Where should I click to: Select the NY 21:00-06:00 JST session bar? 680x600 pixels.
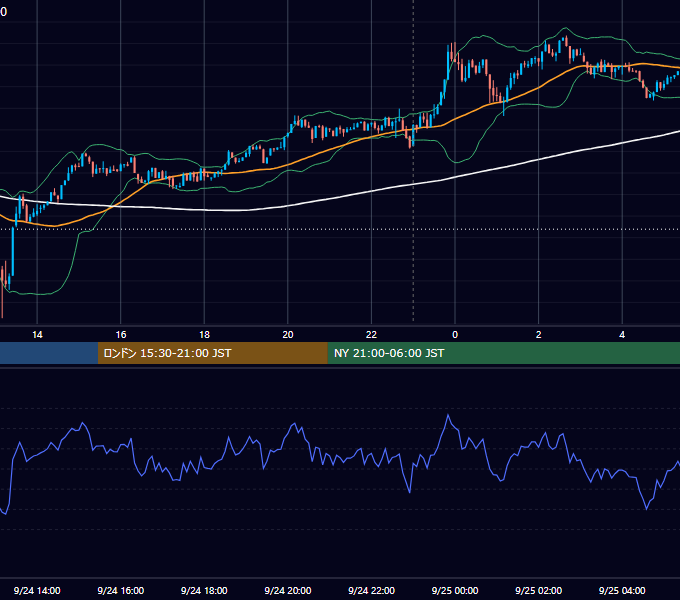503,353
